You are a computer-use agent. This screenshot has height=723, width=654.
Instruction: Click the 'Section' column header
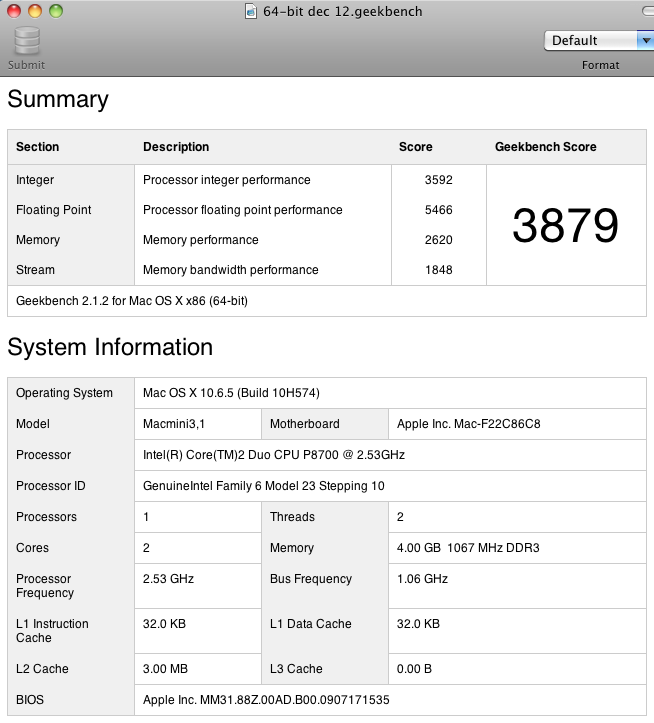point(37,147)
